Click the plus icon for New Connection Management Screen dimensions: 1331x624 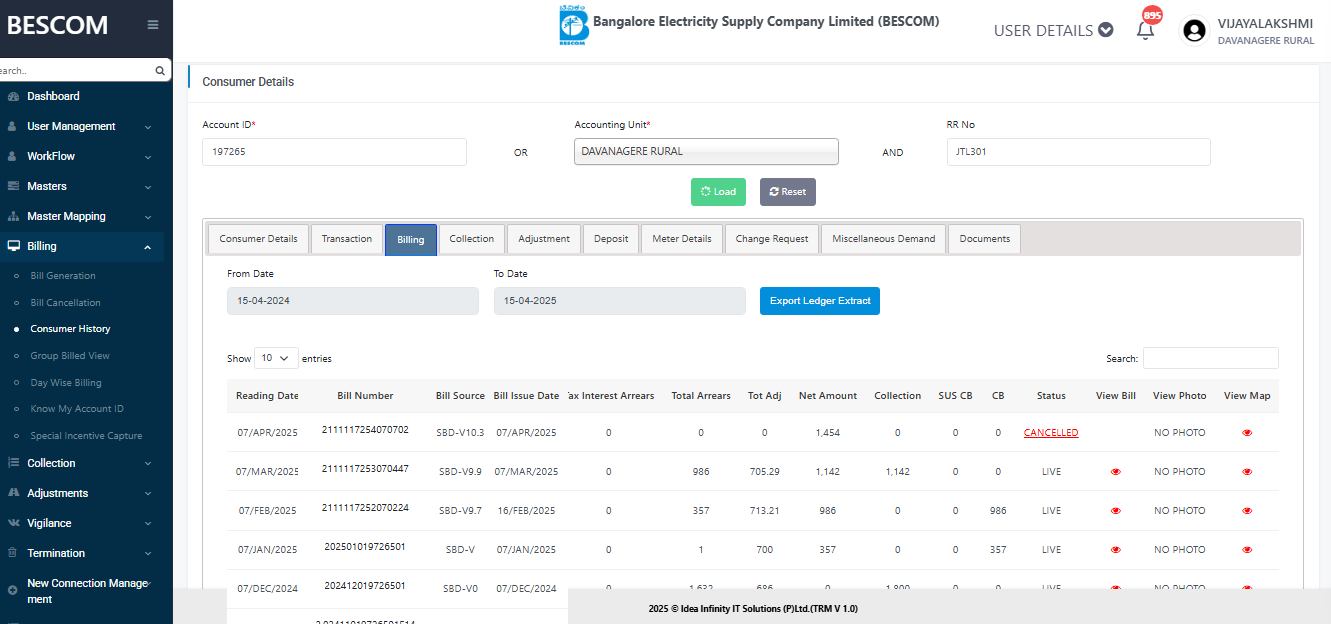click(x=12, y=591)
